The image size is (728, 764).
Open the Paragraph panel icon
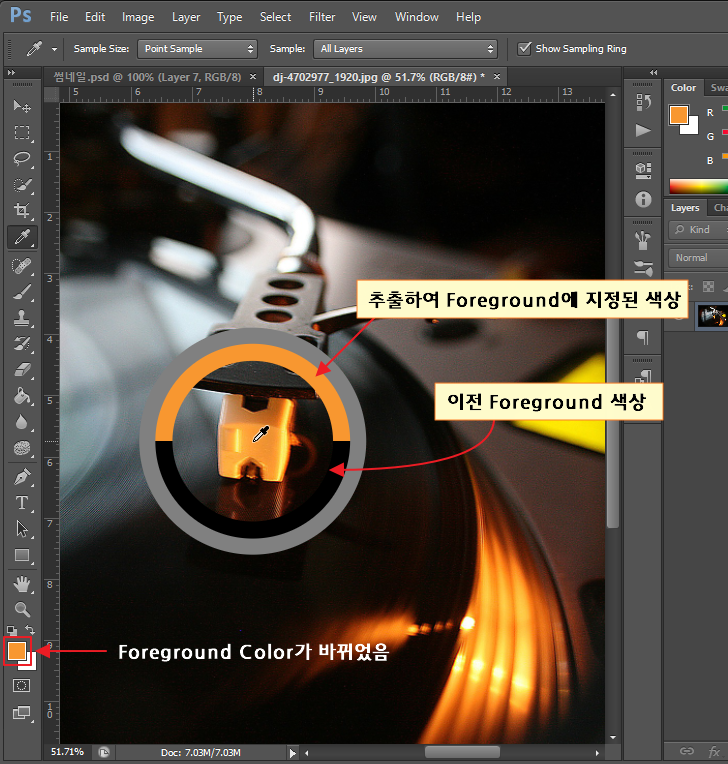coord(643,337)
